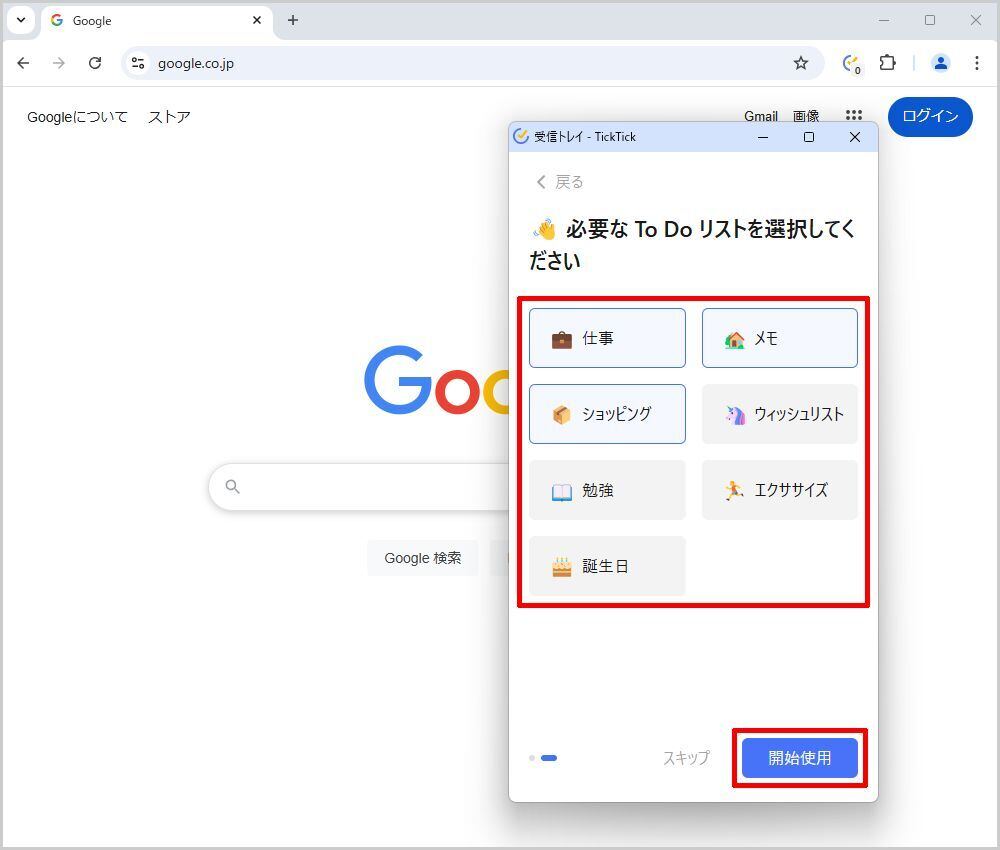Toggle the メモ list option
1000x850 pixels.
pos(779,338)
